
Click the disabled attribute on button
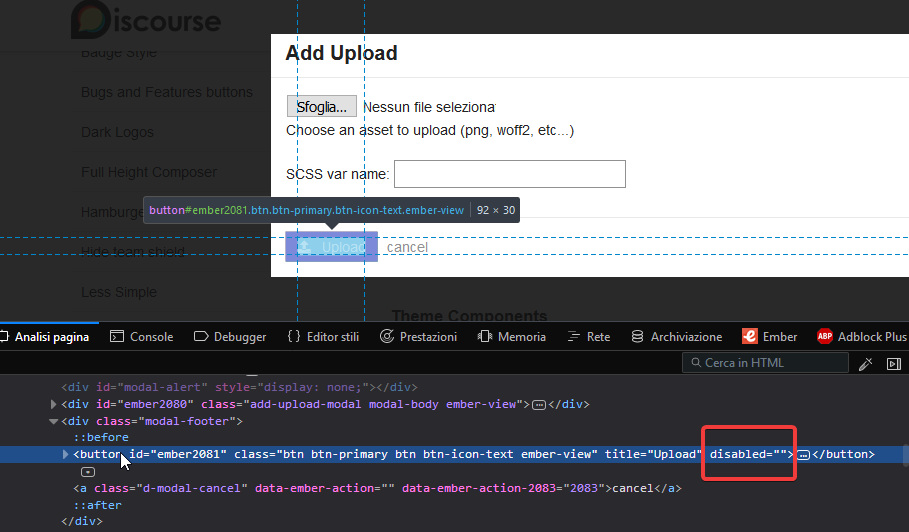click(x=748, y=454)
